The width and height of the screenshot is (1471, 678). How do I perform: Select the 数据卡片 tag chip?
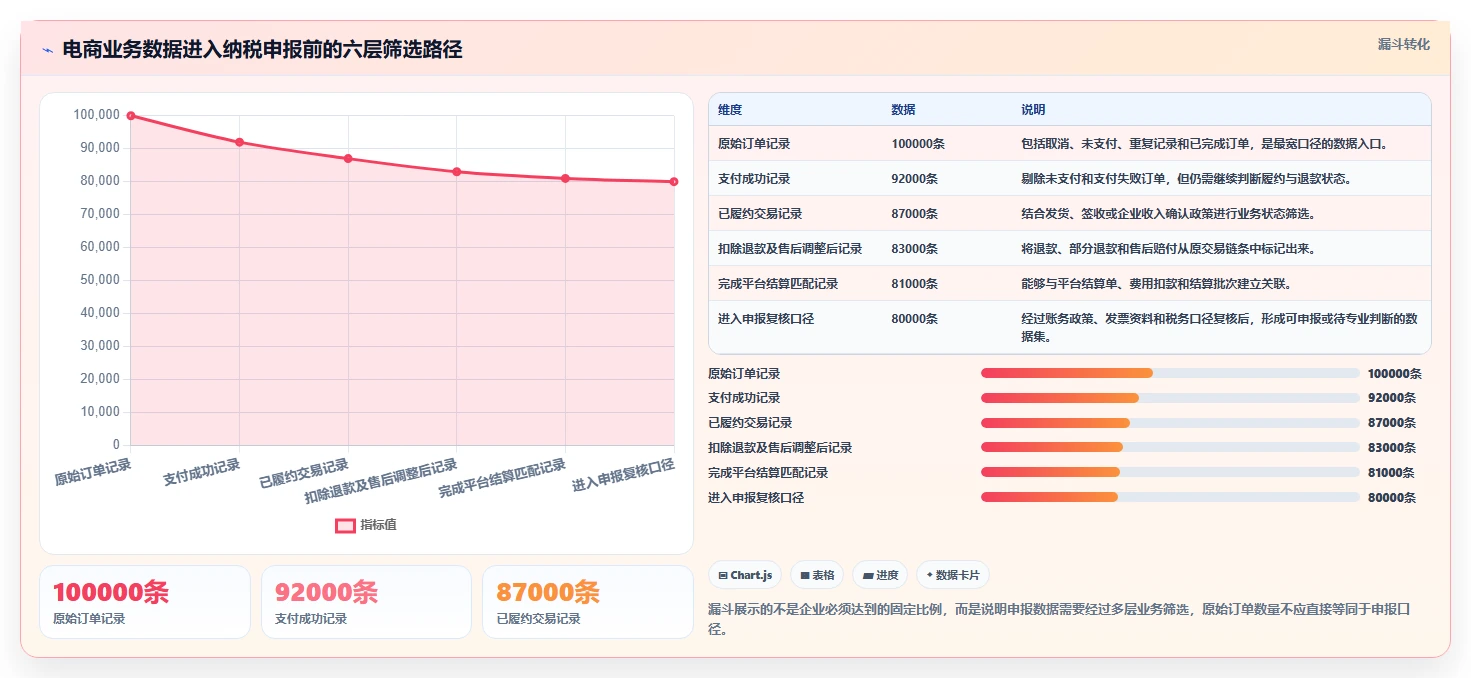point(953,575)
